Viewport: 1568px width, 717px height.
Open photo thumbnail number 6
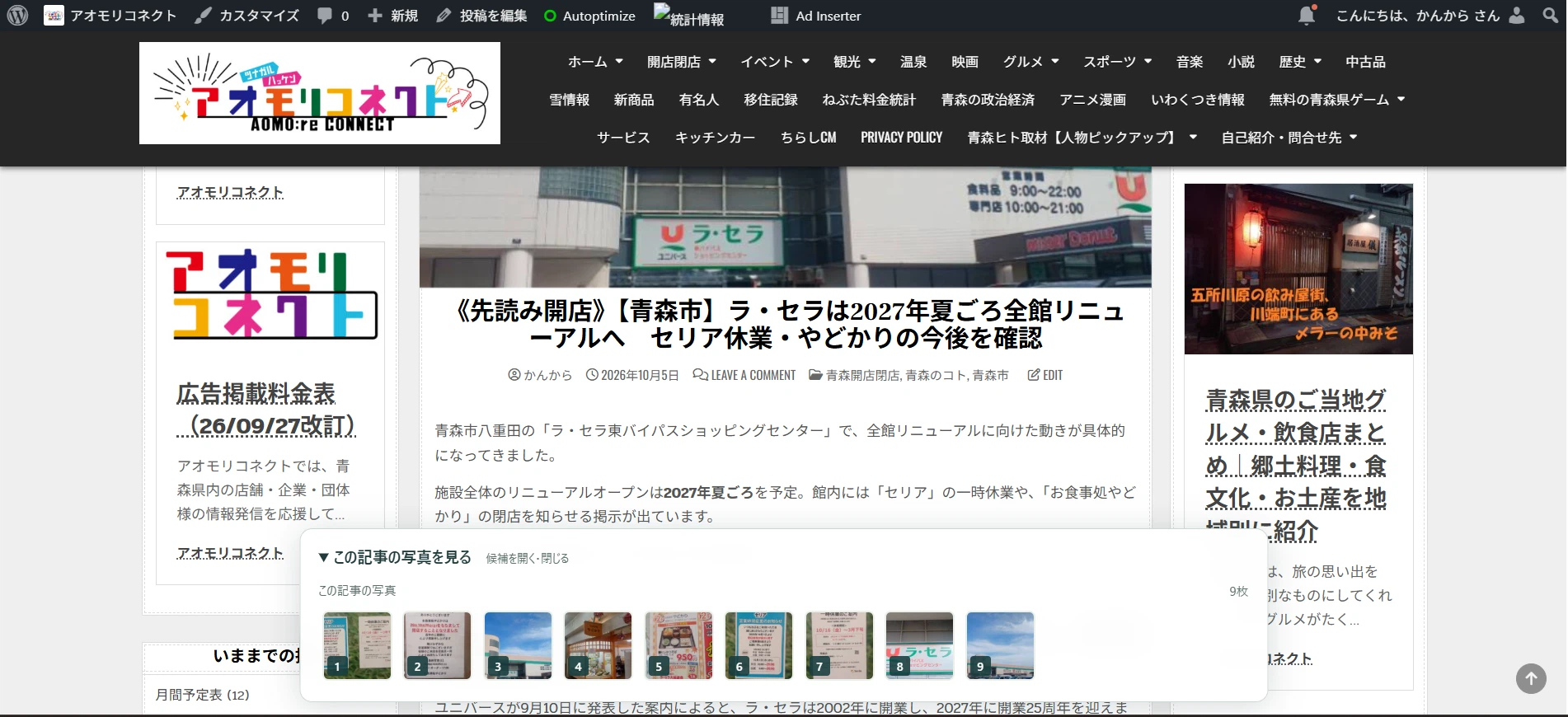click(758, 645)
